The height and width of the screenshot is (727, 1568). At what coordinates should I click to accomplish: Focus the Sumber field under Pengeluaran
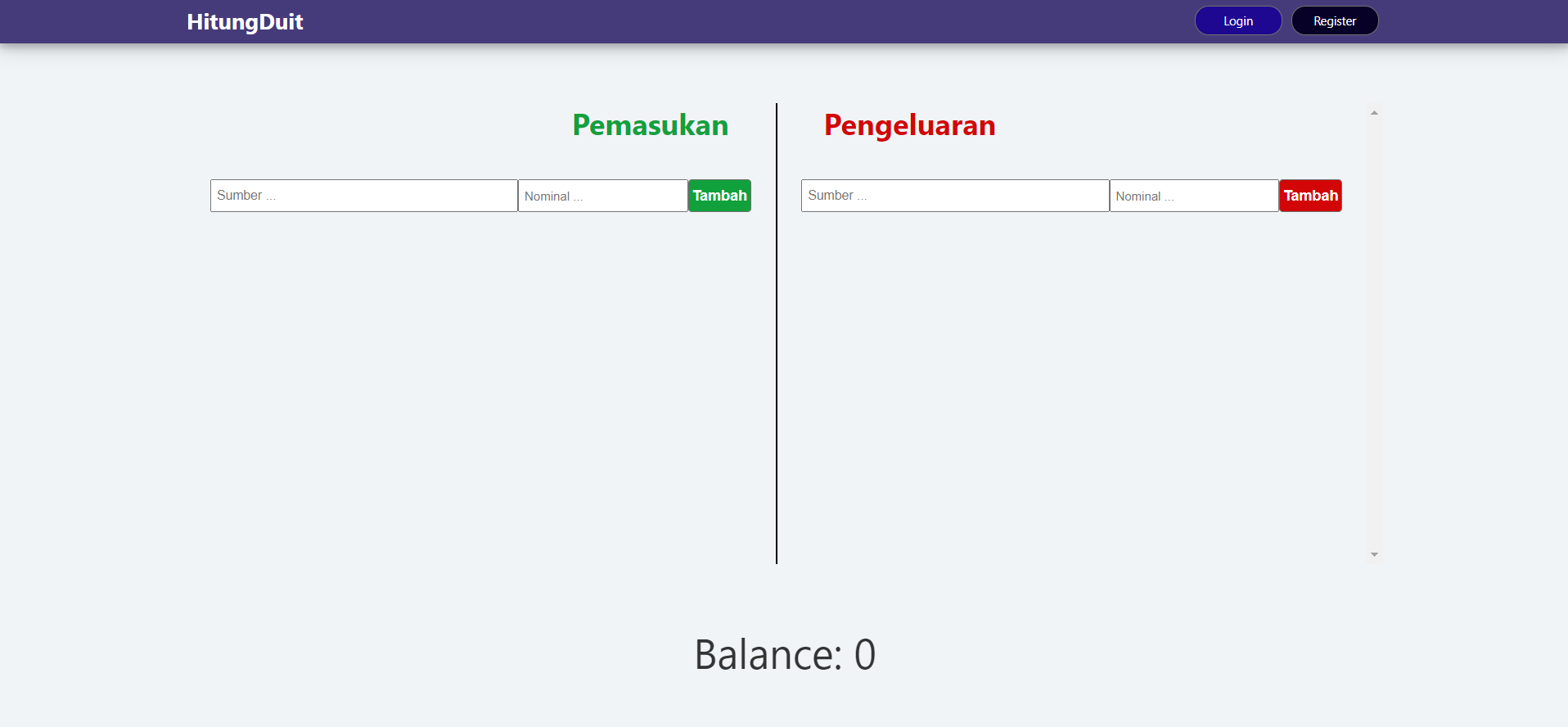955,196
